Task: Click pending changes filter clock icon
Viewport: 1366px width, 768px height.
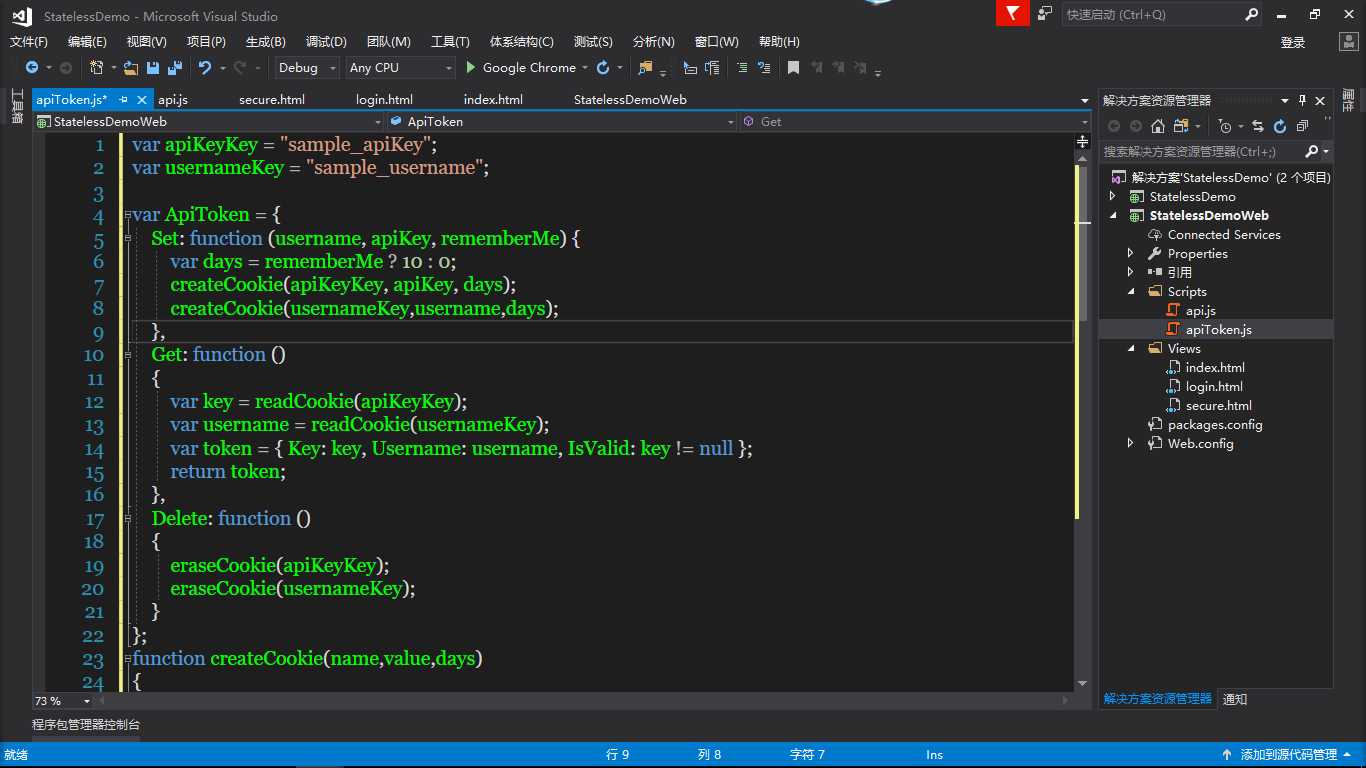Action: [x=1225, y=126]
